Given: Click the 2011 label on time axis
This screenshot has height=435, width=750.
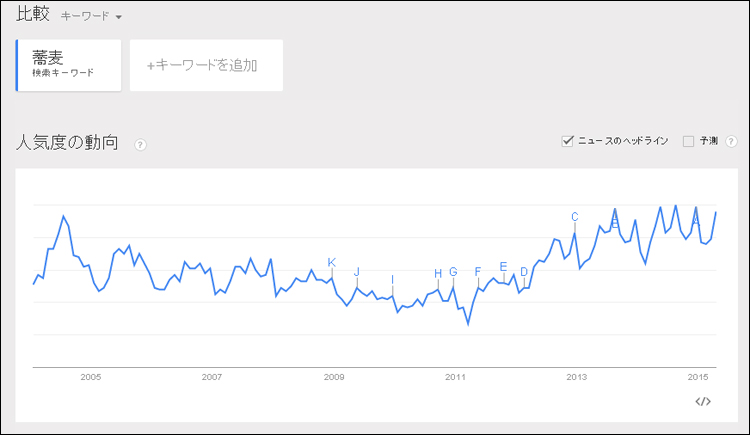Looking at the screenshot, I should [455, 377].
